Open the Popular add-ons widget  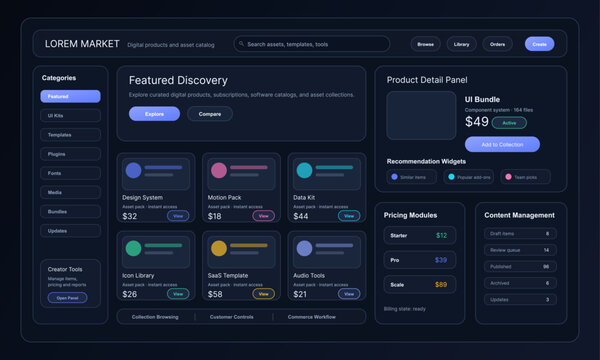pyautogui.click(x=468, y=177)
